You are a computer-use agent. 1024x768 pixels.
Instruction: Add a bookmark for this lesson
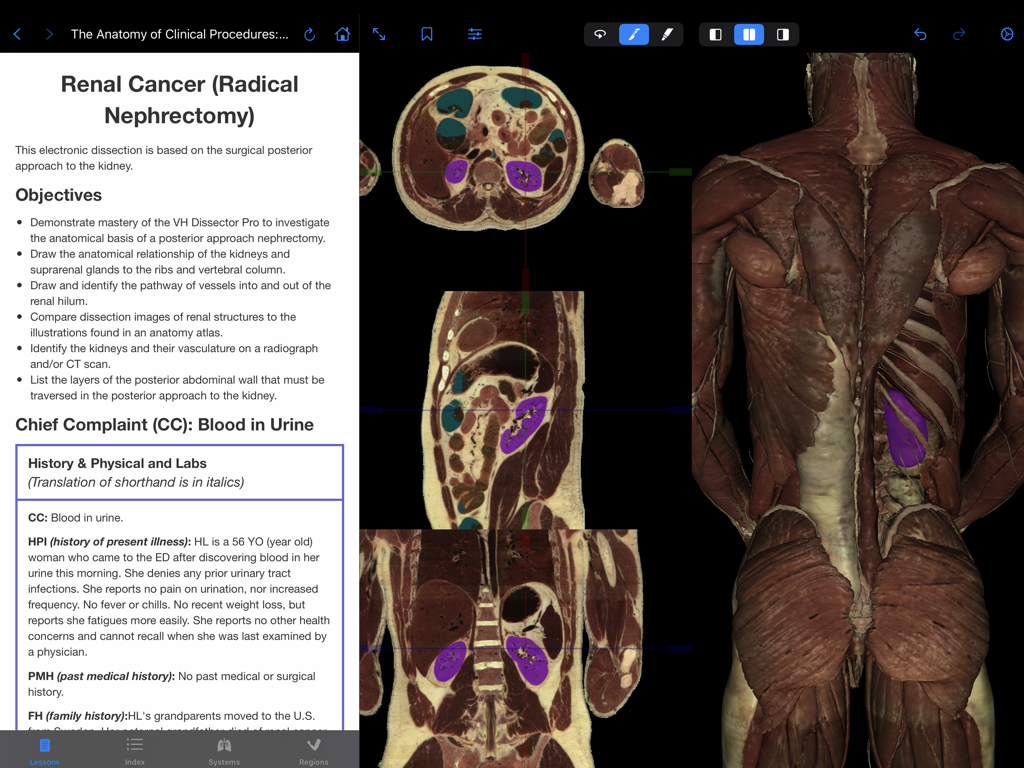pyautogui.click(x=426, y=33)
